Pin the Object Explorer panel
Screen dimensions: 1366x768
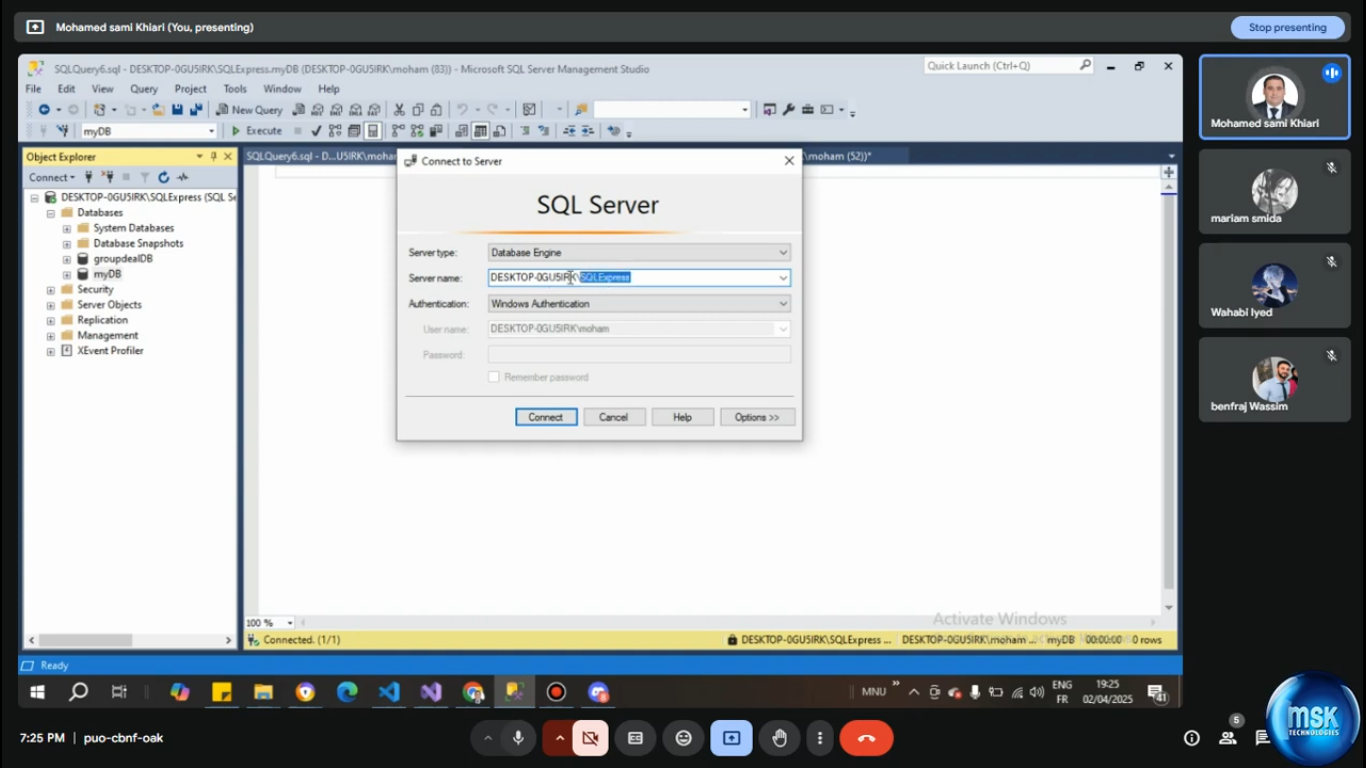point(214,157)
